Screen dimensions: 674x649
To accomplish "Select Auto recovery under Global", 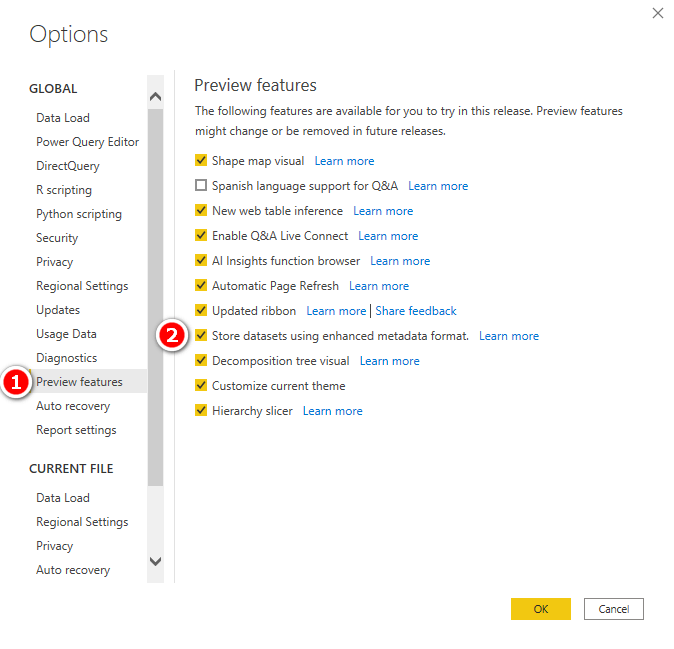I will pyautogui.click(x=73, y=406).
